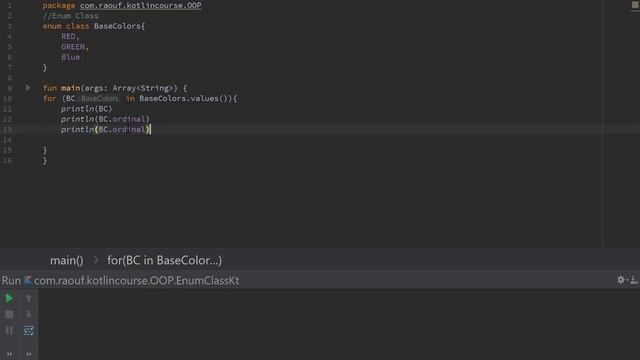Viewport: 640px width, 360px height.
Task: Click the main function name
Action: click(x=71, y=88)
